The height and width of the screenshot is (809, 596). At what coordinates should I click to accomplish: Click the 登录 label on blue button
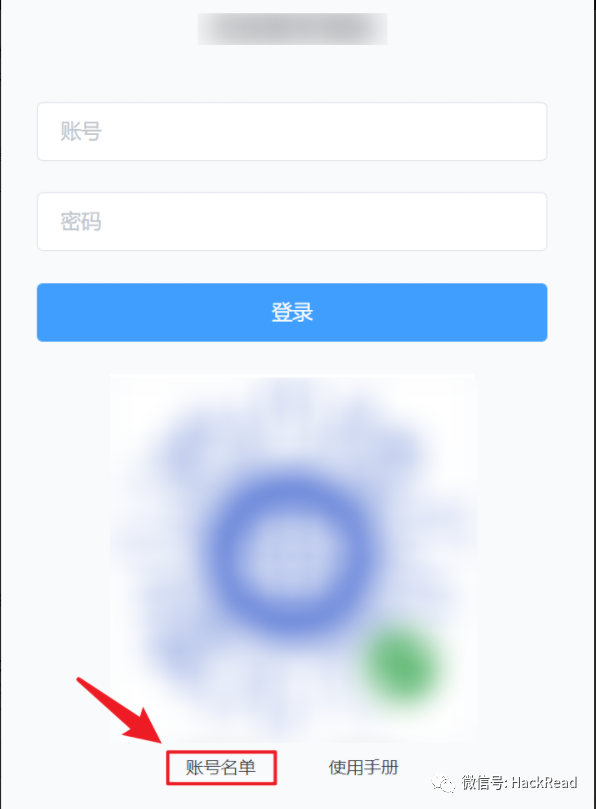click(x=292, y=312)
